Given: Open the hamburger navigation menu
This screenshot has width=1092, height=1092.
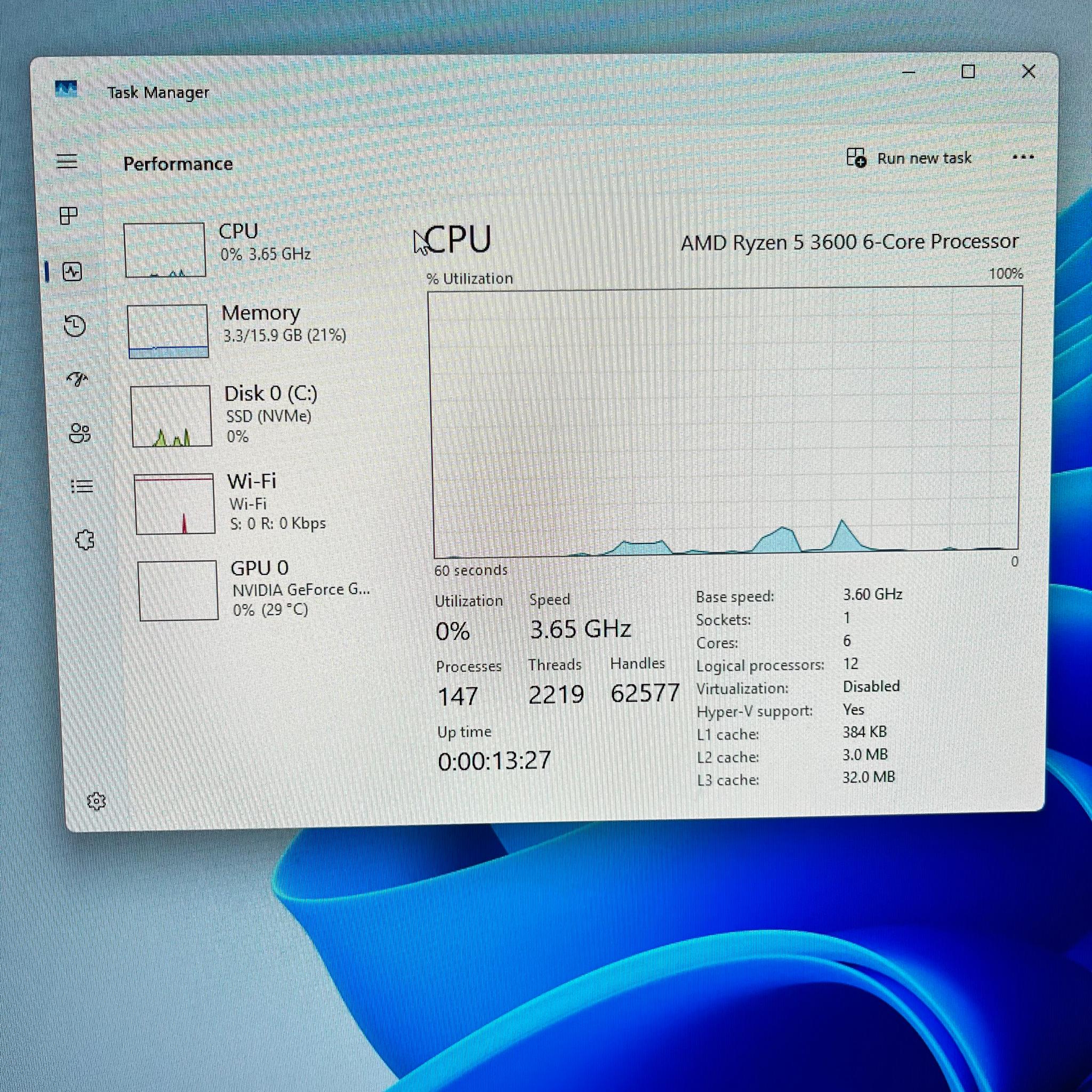Looking at the screenshot, I should click(67, 161).
